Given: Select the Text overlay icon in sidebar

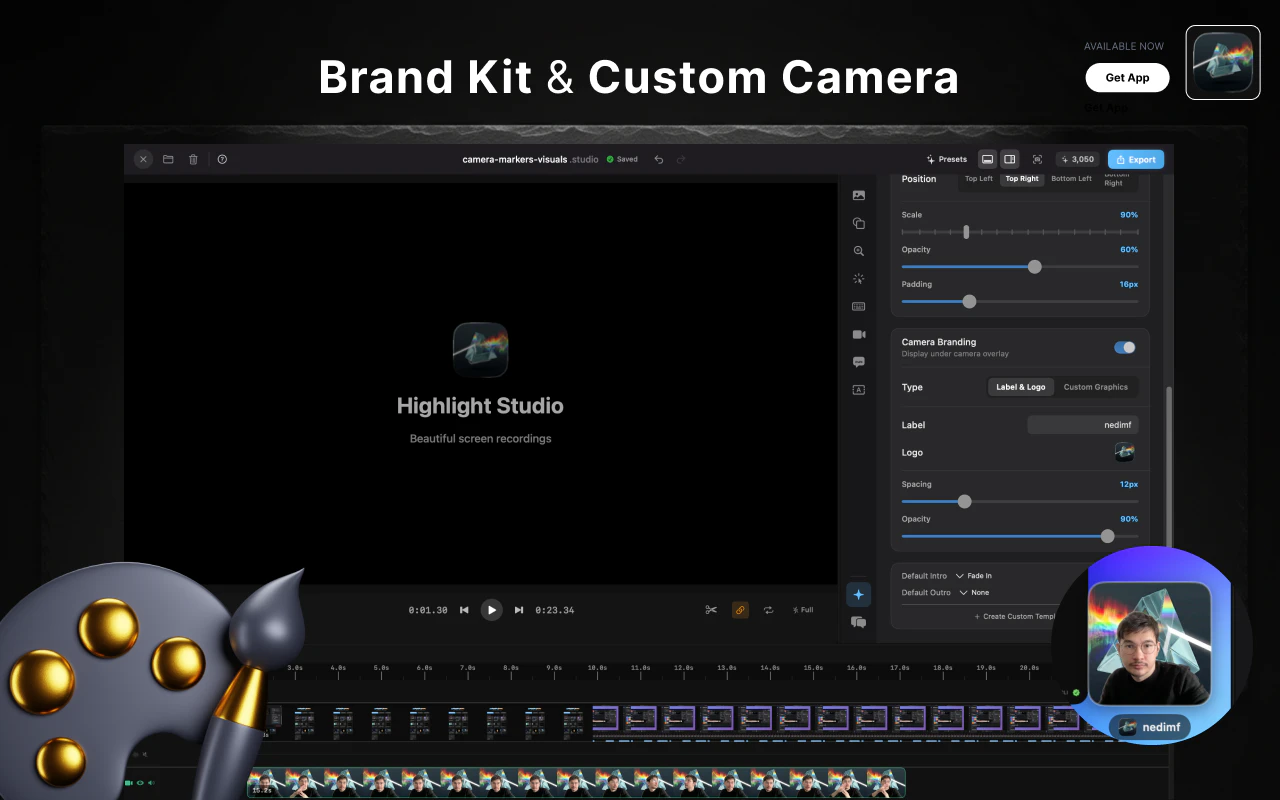Looking at the screenshot, I should (858, 389).
